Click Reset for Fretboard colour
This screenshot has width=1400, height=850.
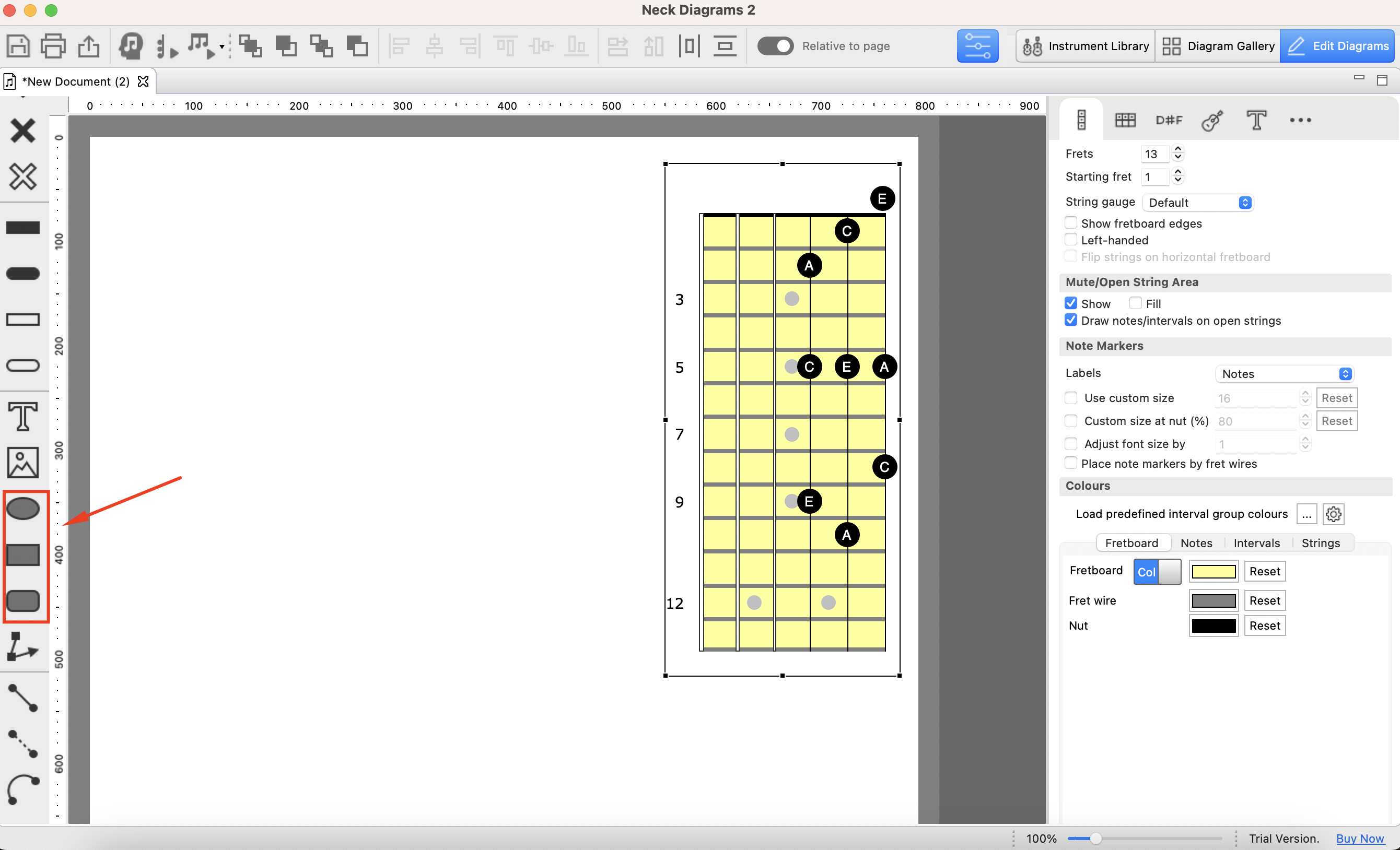tap(1264, 572)
